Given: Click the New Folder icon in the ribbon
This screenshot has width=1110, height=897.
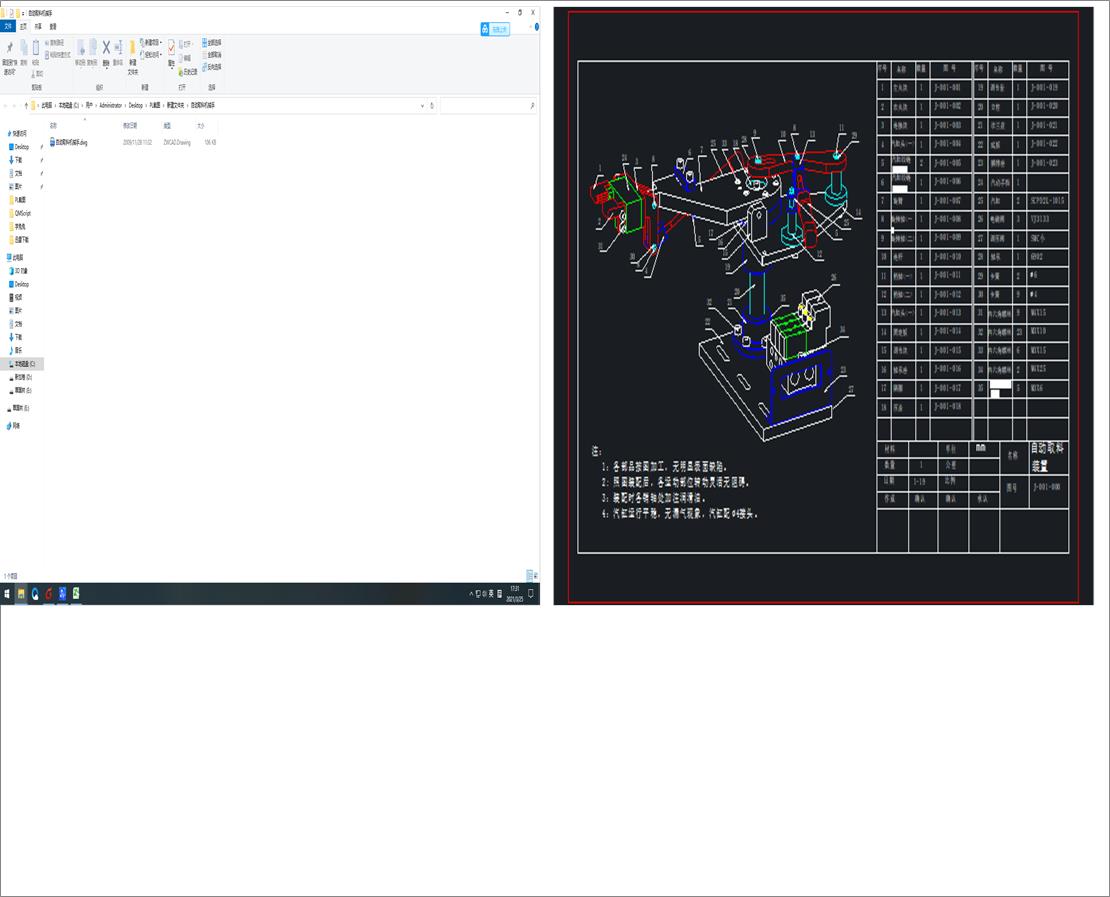Looking at the screenshot, I should click(x=132, y=48).
